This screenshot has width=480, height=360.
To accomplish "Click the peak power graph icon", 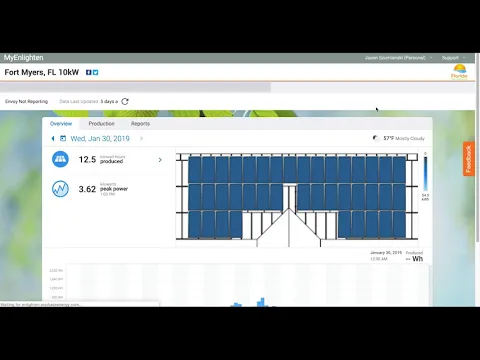I will coord(60,189).
